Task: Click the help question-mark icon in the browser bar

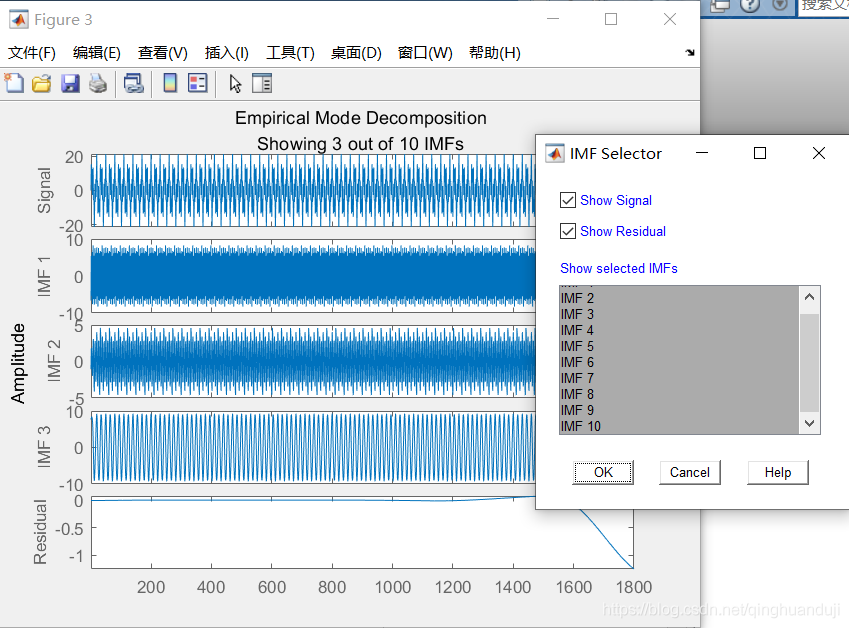Action: [748, 6]
